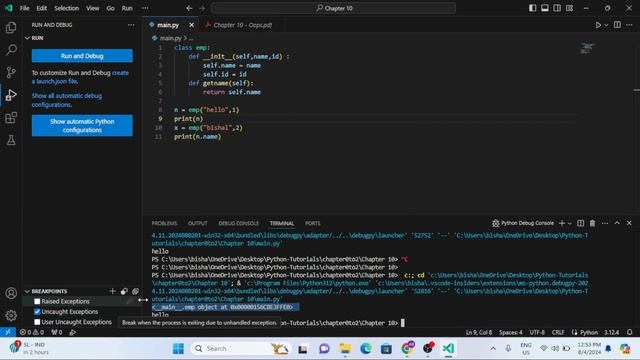Click the code minimap in the editor
Screen dimensions: 640x360
(x=587, y=48)
